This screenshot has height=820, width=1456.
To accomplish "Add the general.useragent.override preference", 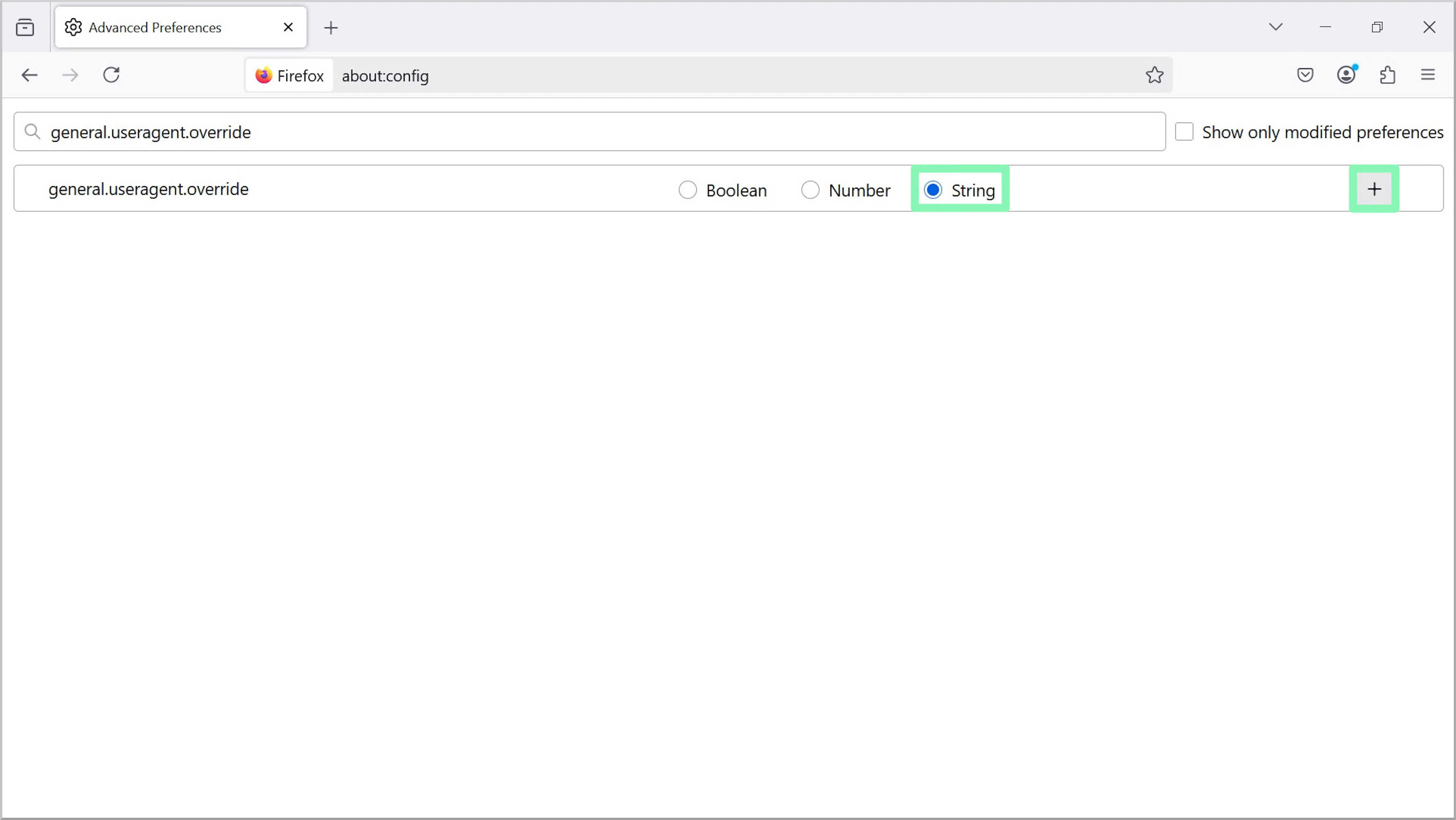I will [1374, 189].
